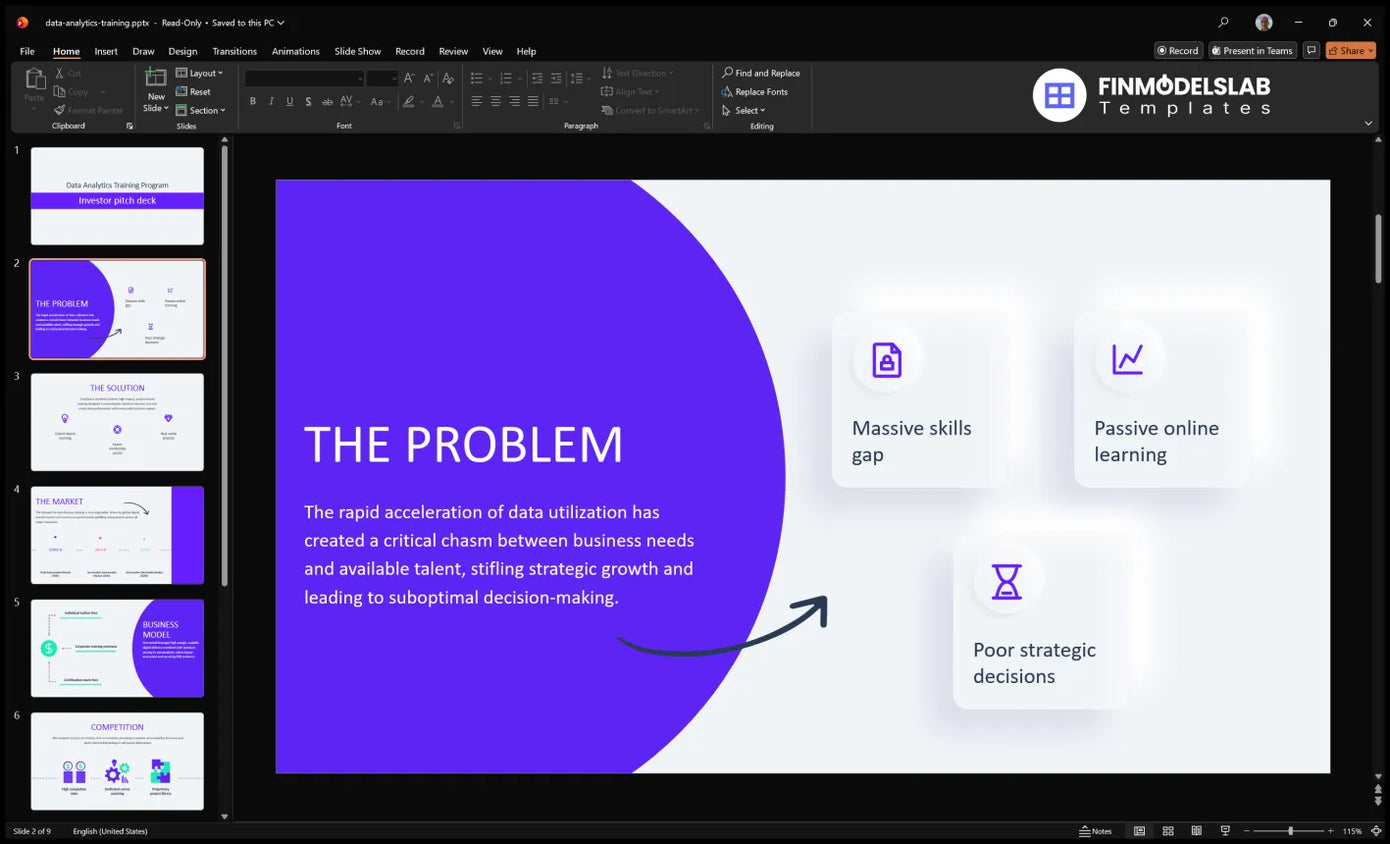Viewport: 1390px width, 844px height.
Task: Open the Text Direction dropdown
Action: pos(638,73)
